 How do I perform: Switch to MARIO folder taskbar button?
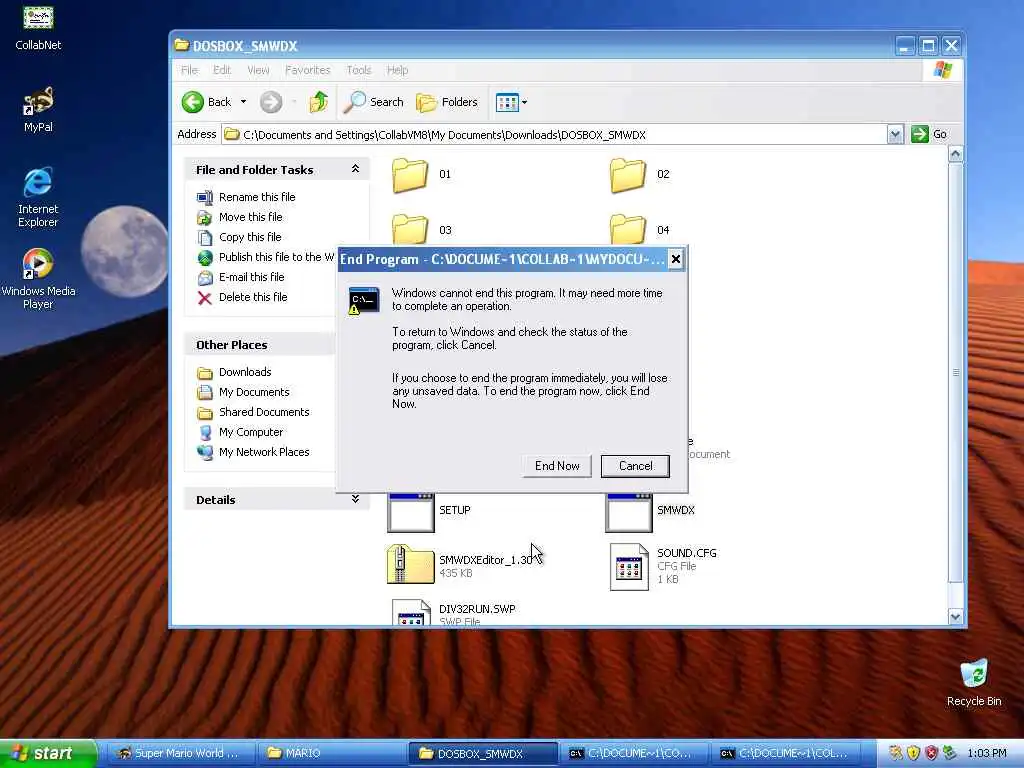click(330, 753)
